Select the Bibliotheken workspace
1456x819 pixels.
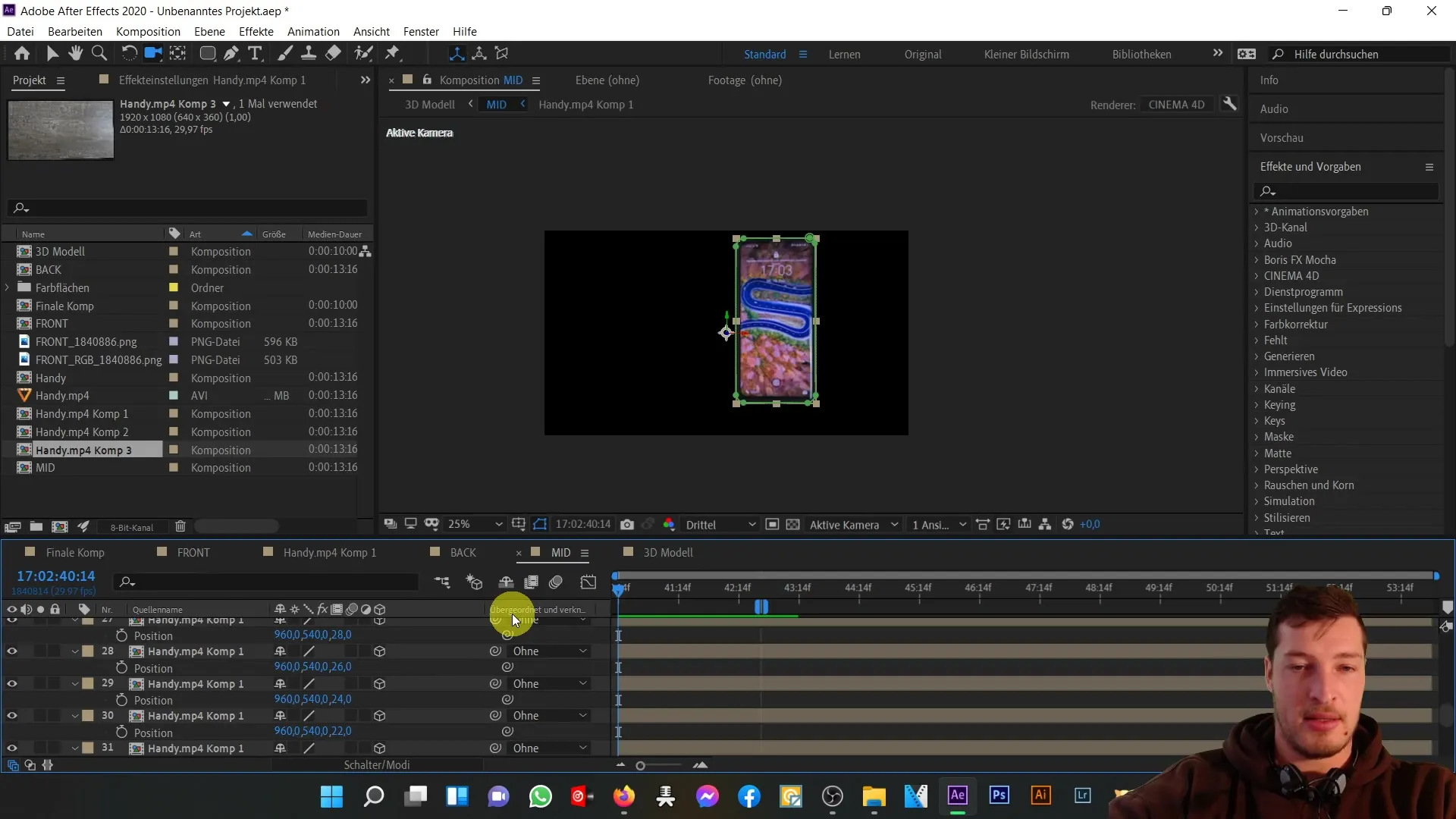pyautogui.click(x=1141, y=55)
